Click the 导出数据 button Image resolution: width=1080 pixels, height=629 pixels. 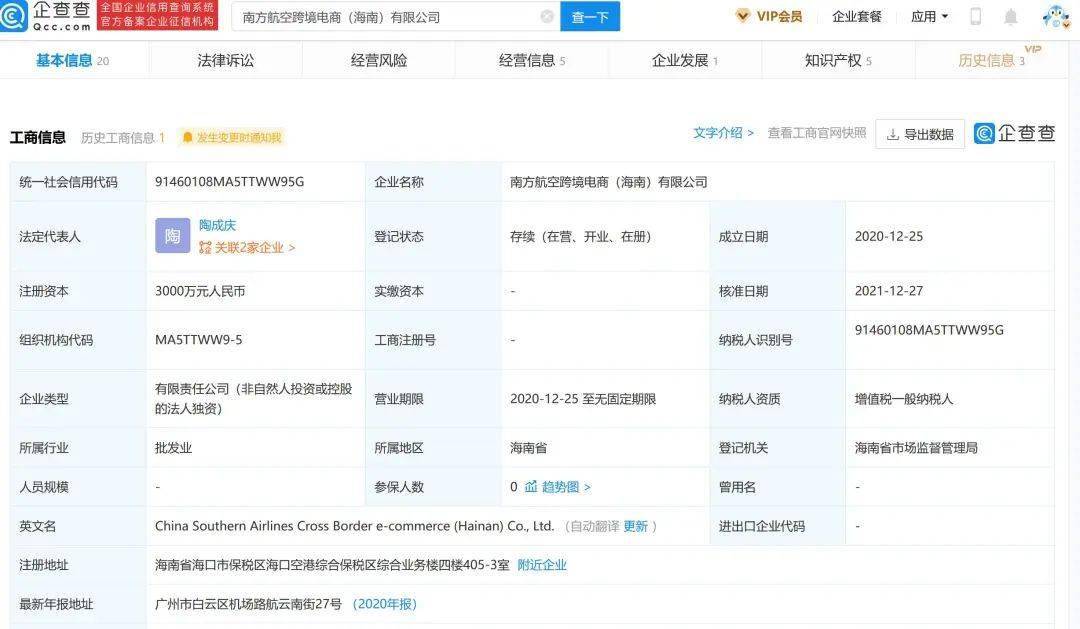pyautogui.click(x=920, y=134)
